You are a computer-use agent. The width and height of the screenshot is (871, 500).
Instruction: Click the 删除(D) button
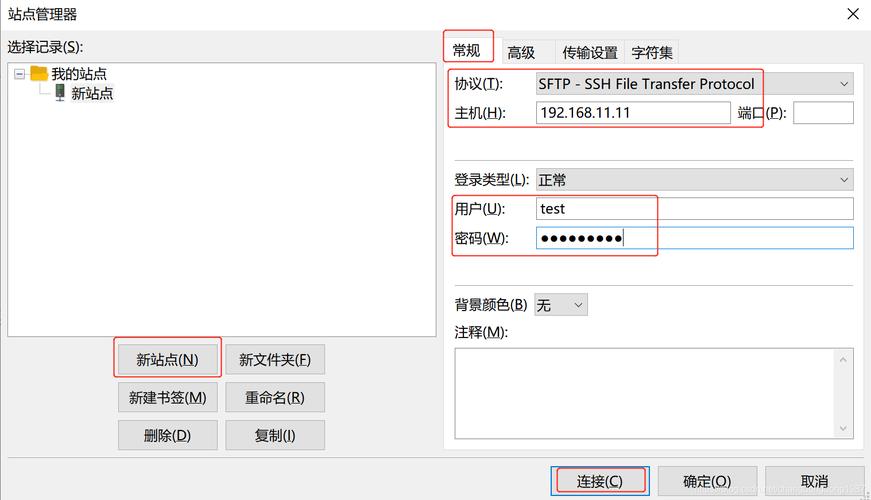(167, 435)
